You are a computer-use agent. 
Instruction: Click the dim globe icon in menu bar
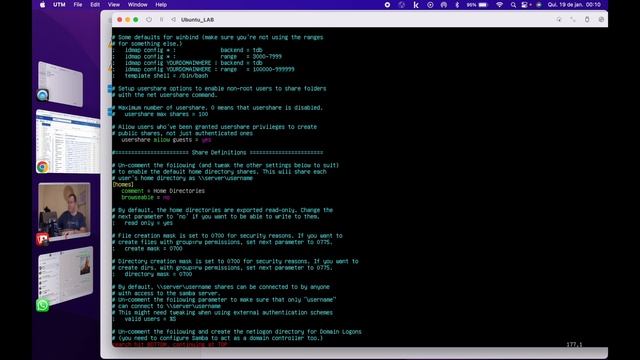coord(402,5)
